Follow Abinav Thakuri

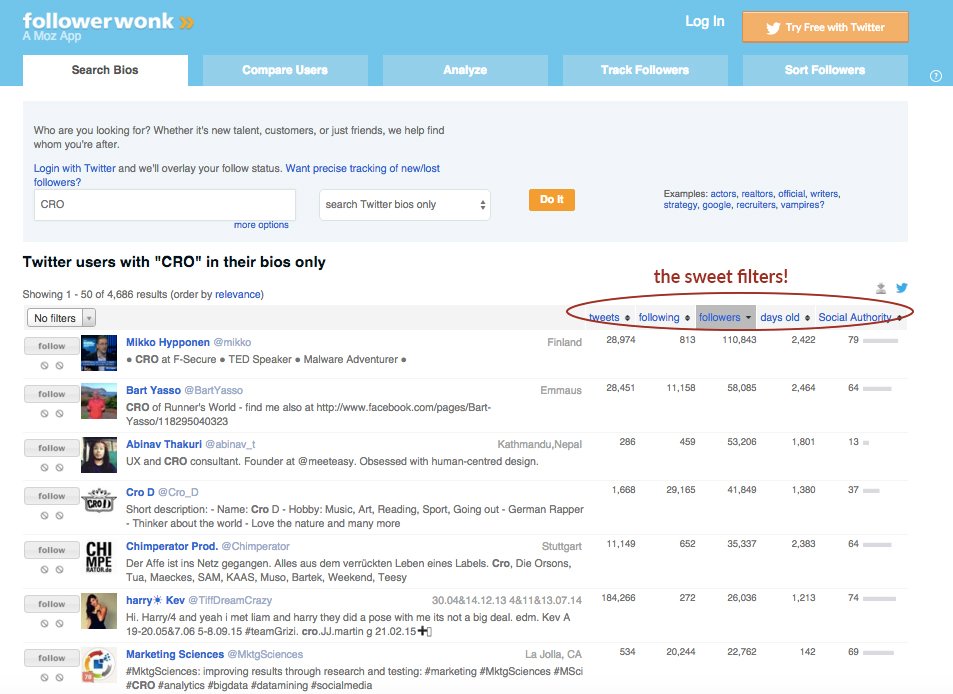(52, 448)
